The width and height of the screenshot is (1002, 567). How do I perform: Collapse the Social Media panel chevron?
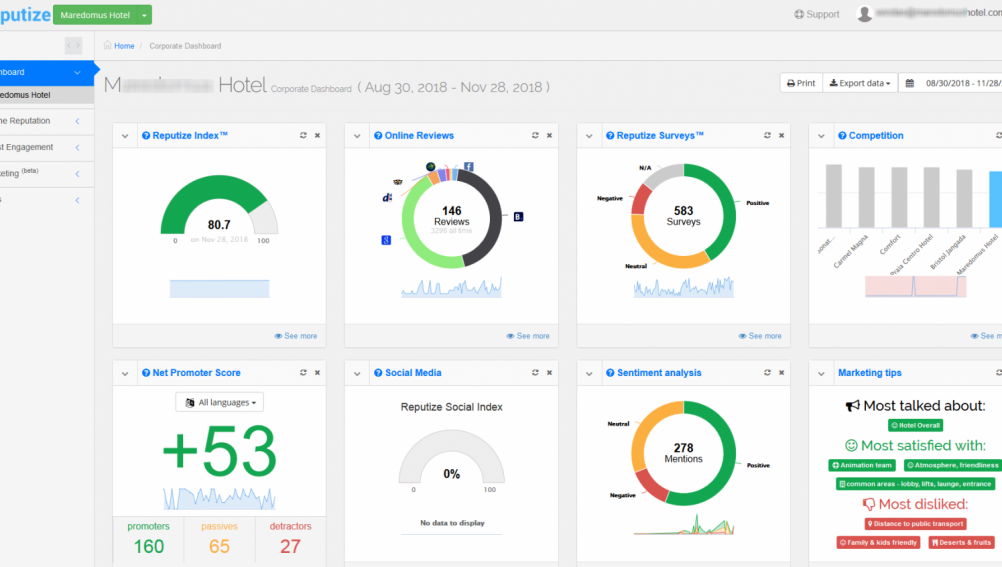click(357, 373)
